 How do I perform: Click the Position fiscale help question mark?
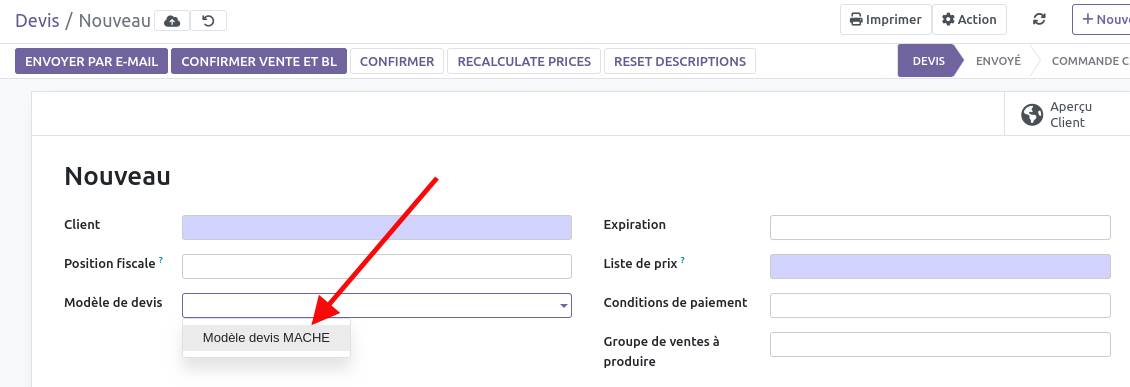tap(161, 260)
